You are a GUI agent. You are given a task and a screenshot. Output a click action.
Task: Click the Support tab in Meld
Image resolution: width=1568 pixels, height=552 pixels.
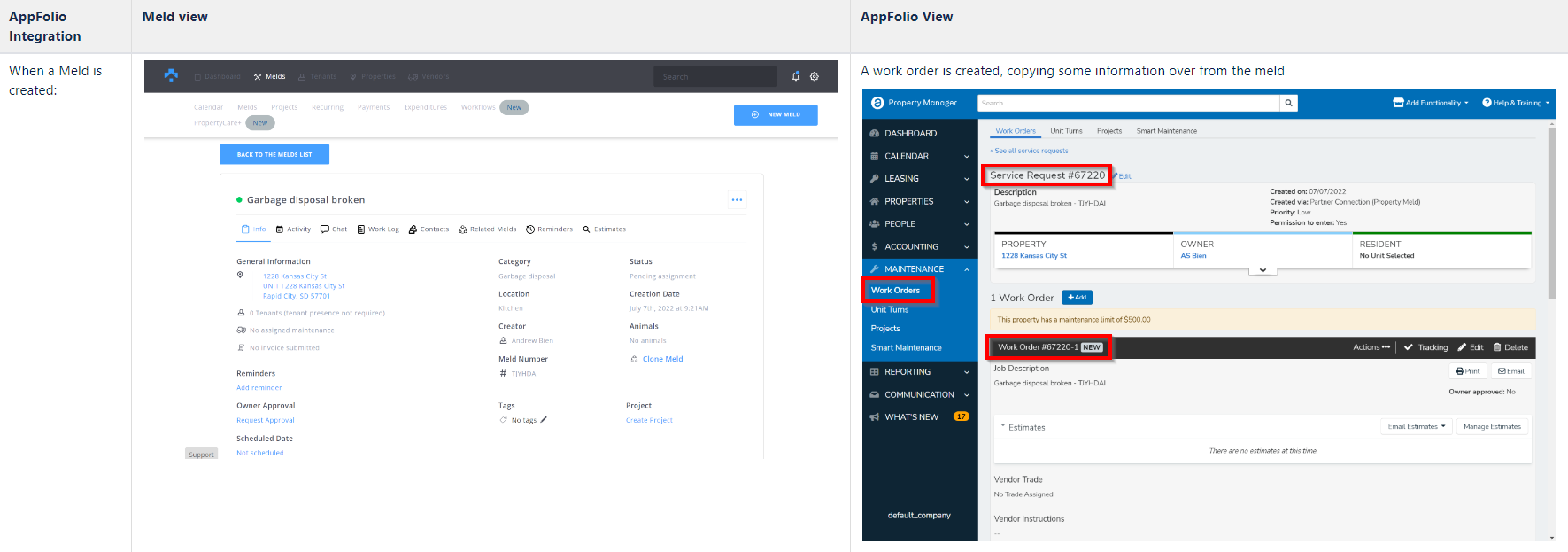point(201,454)
